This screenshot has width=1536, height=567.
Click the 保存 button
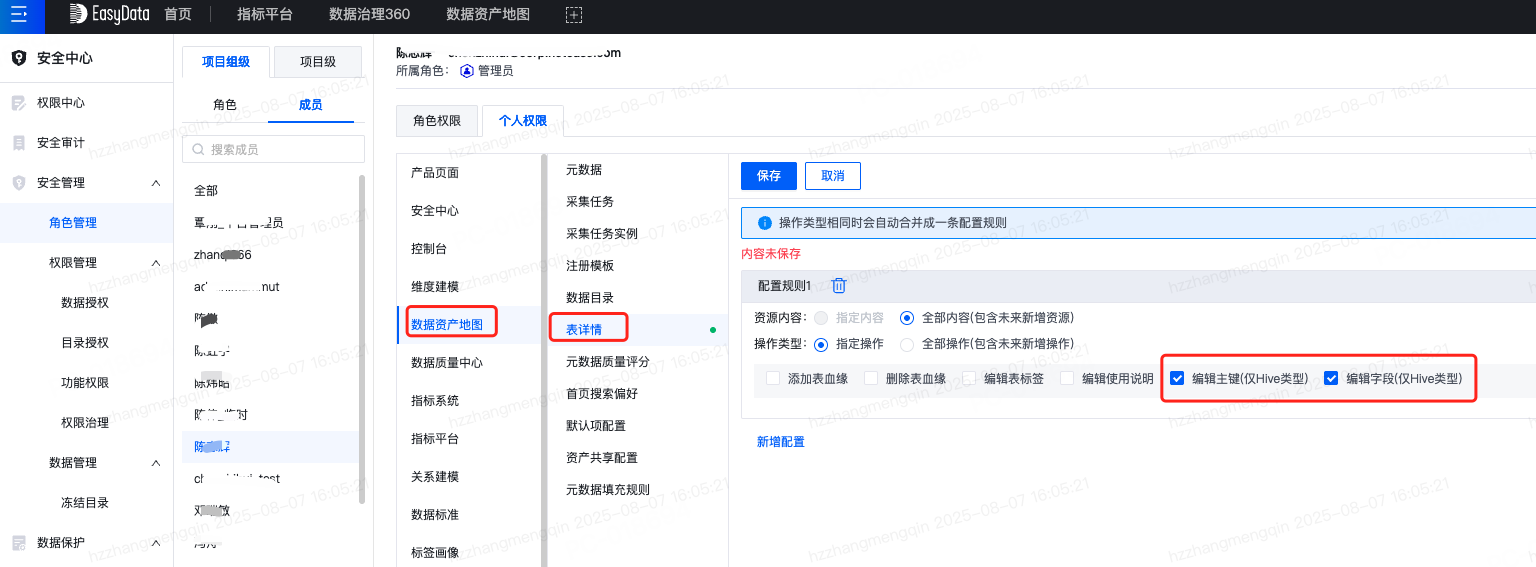[x=768, y=175]
